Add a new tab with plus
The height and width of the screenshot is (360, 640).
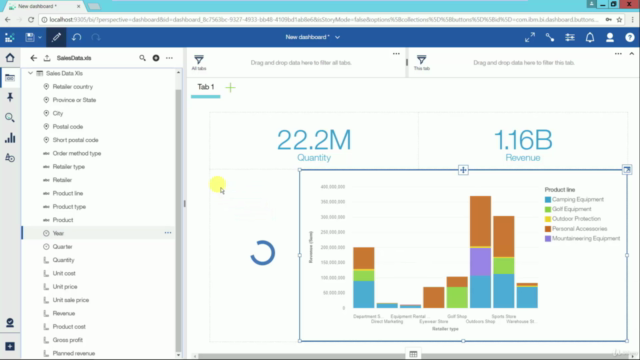[x=231, y=87]
